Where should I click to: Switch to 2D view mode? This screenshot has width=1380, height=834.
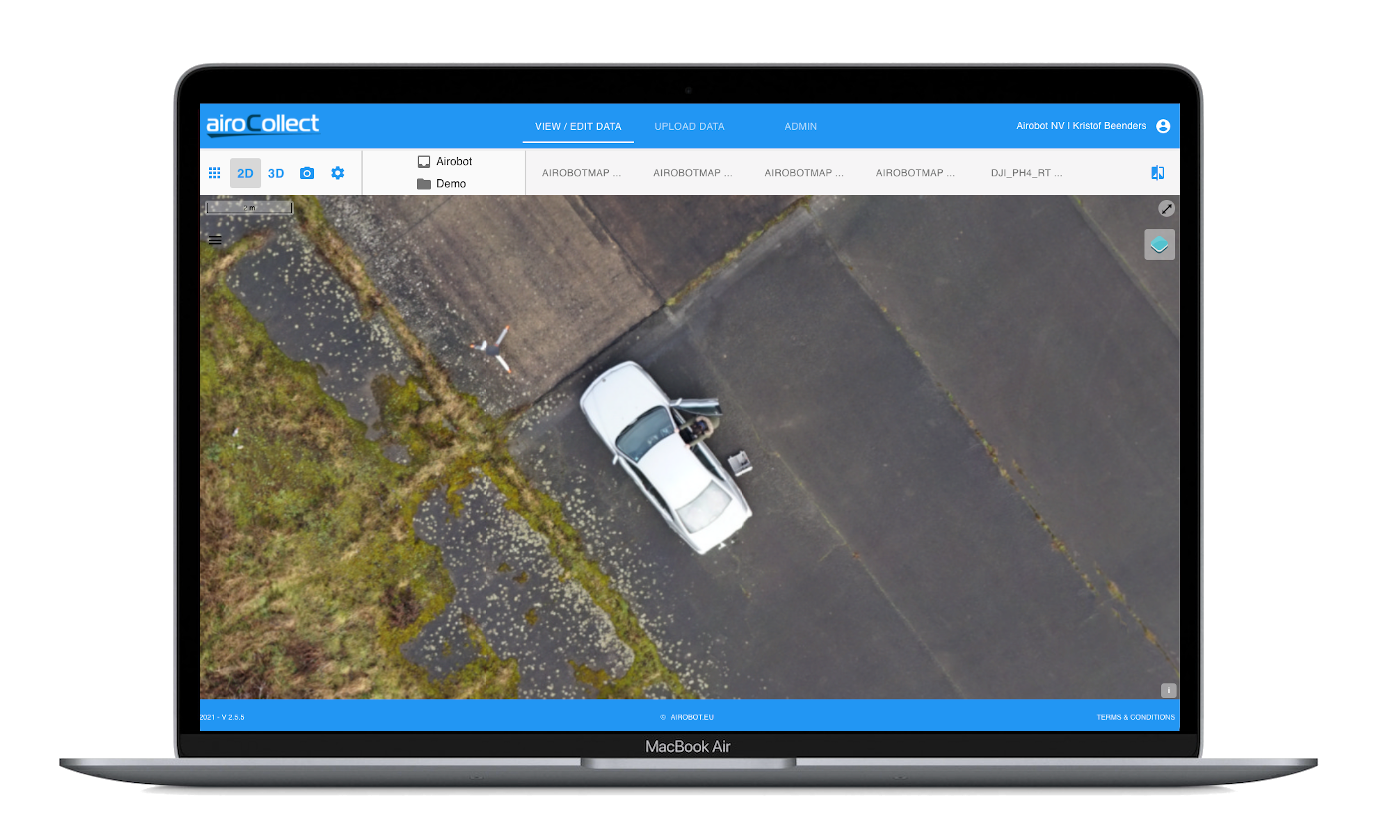click(x=245, y=173)
